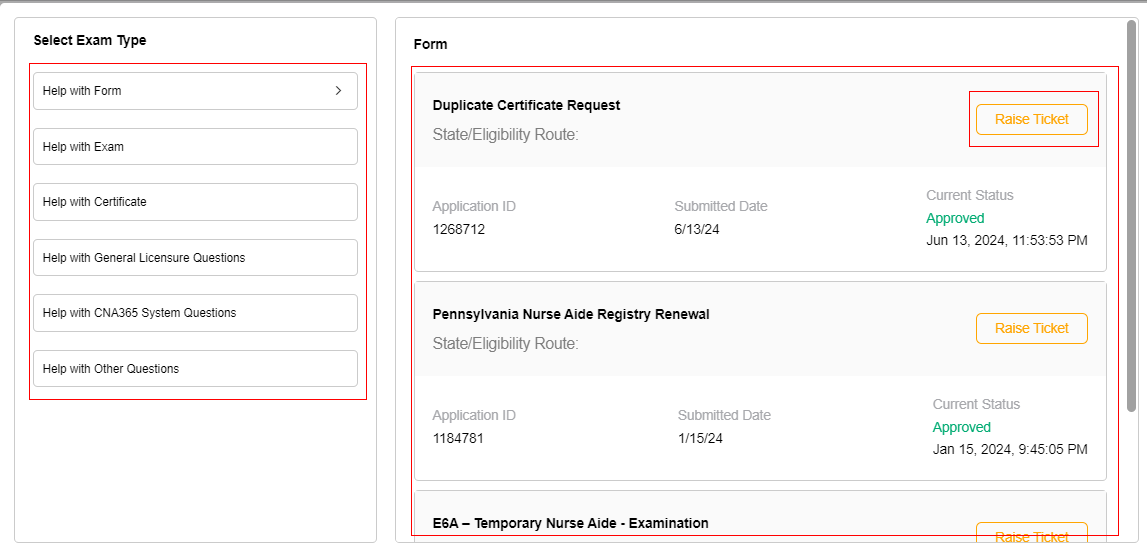The image size is (1147, 548).
Task: Raise a ticket for Duplicate Certificate Request
Action: (1031, 119)
